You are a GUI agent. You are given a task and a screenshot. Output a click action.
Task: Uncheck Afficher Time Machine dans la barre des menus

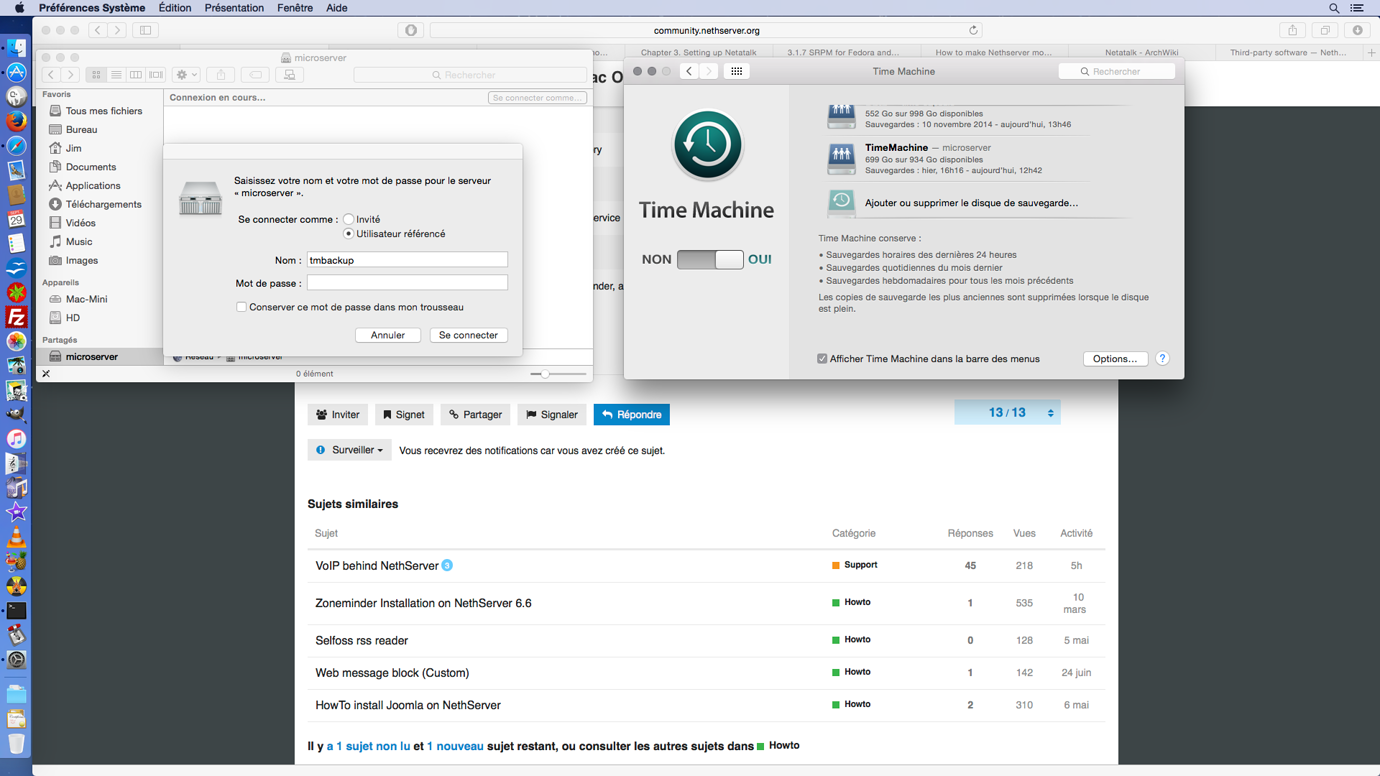(822, 358)
